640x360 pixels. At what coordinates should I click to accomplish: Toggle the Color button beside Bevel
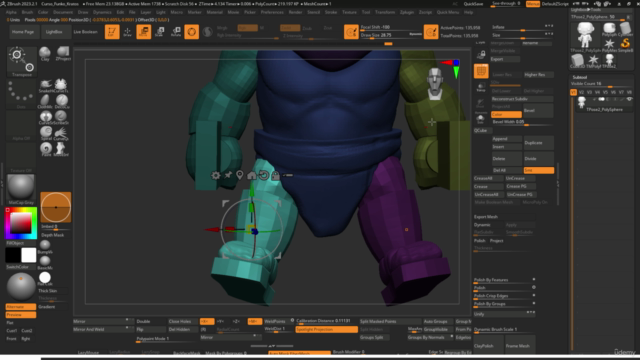coord(506,115)
